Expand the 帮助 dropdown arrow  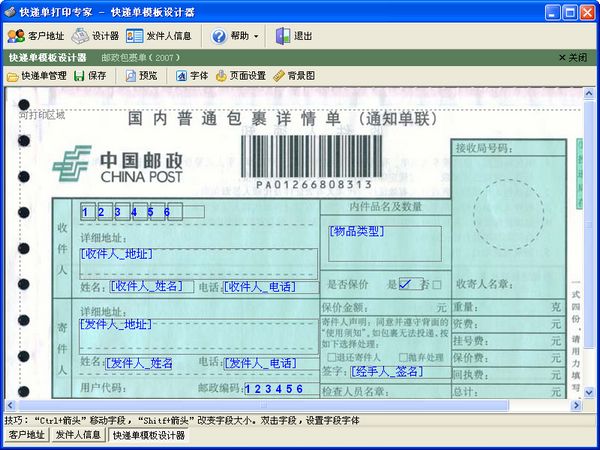click(x=256, y=36)
